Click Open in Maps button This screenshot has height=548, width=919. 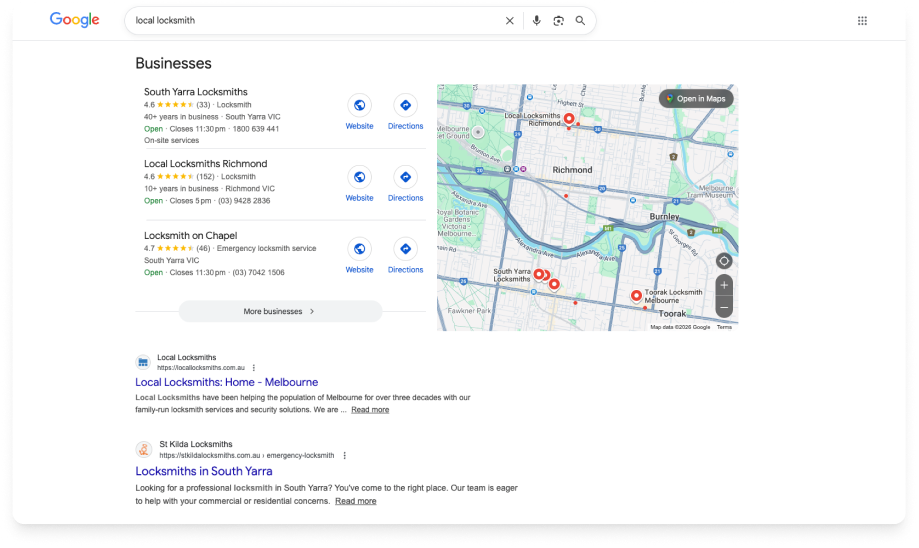coord(696,98)
